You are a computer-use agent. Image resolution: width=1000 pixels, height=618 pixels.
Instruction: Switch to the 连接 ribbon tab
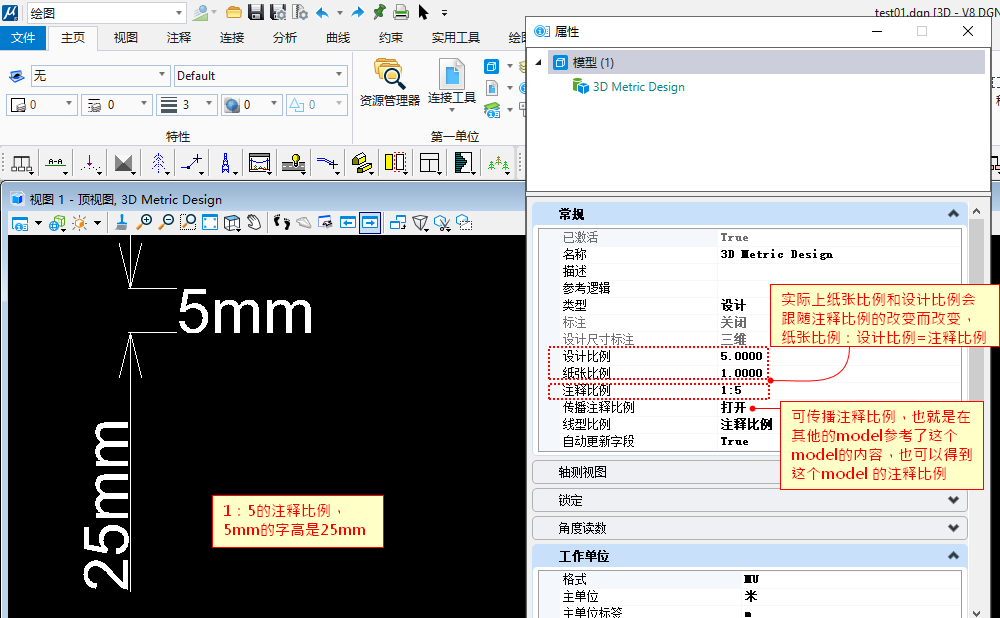tap(232, 38)
